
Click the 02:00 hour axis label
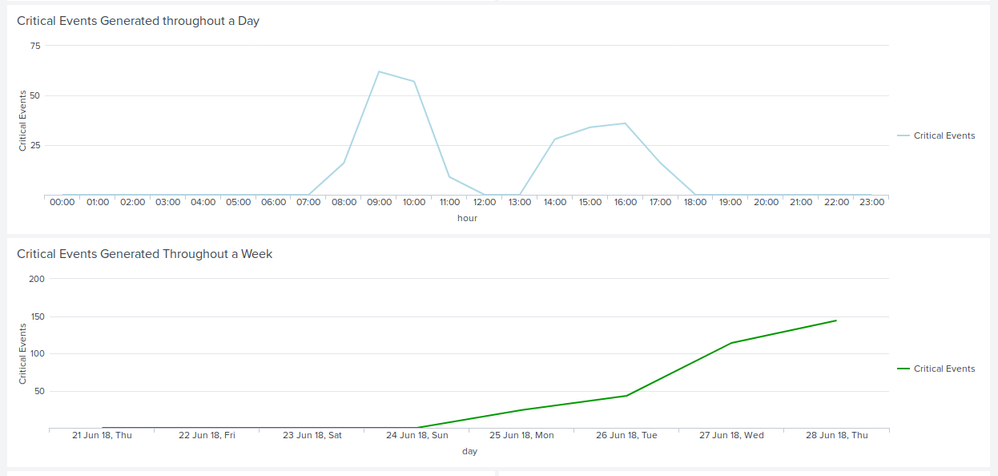pos(132,202)
